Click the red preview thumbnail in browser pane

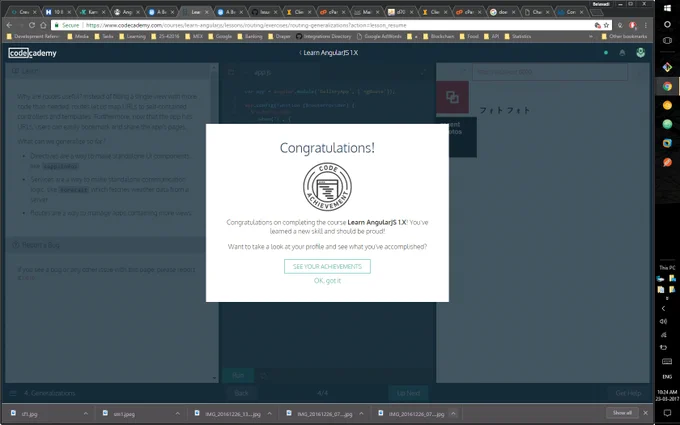point(452,97)
